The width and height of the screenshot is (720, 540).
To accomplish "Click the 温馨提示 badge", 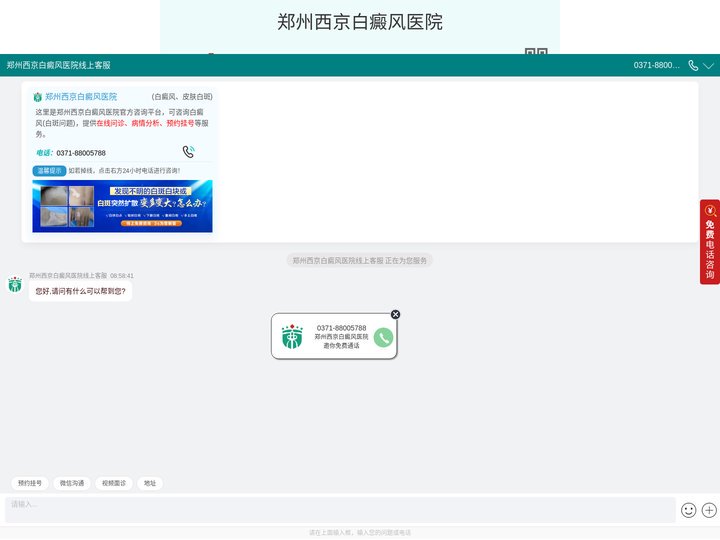I will 49,171.
